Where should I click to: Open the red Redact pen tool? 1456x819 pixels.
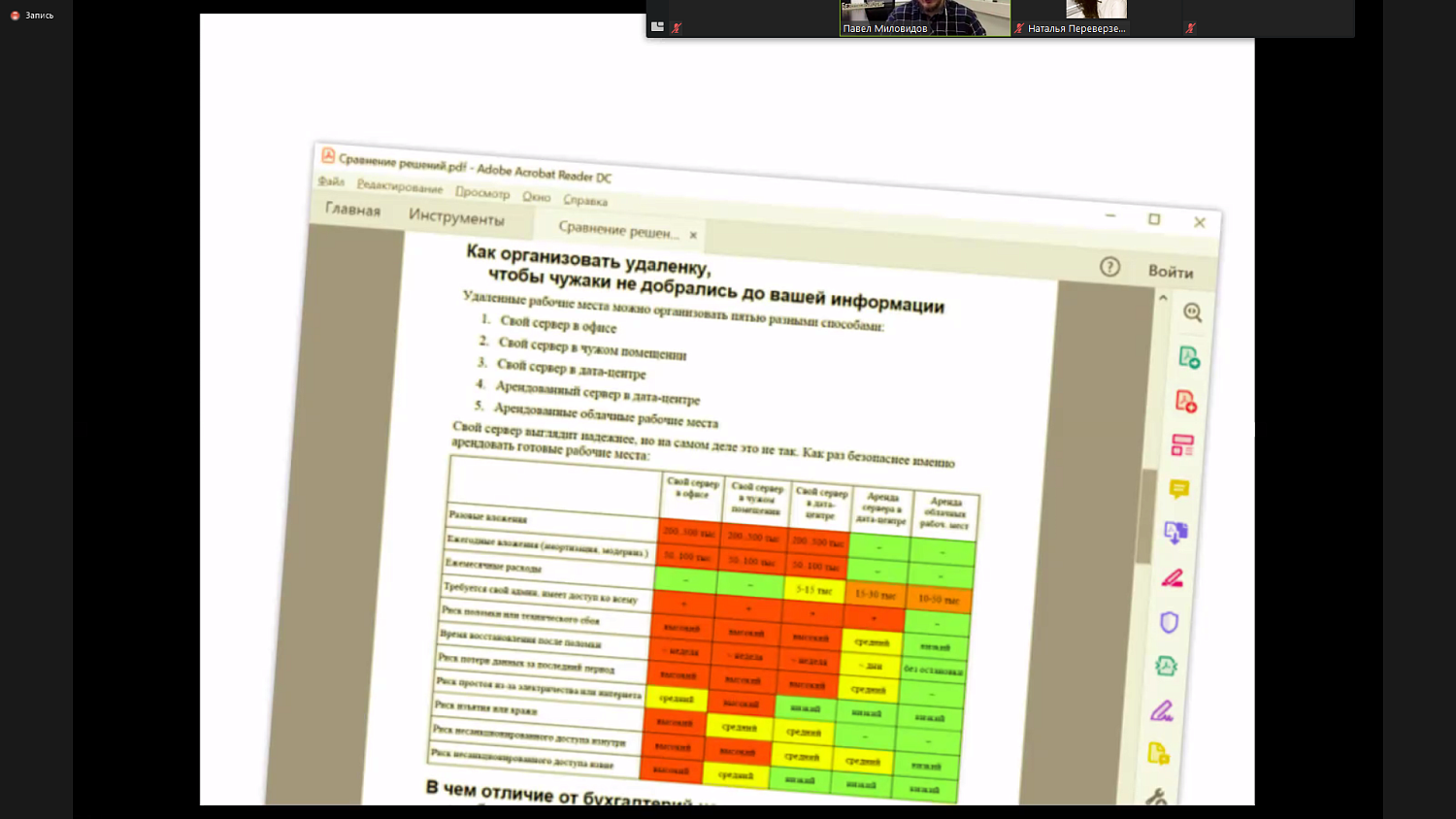pyautogui.click(x=1173, y=578)
